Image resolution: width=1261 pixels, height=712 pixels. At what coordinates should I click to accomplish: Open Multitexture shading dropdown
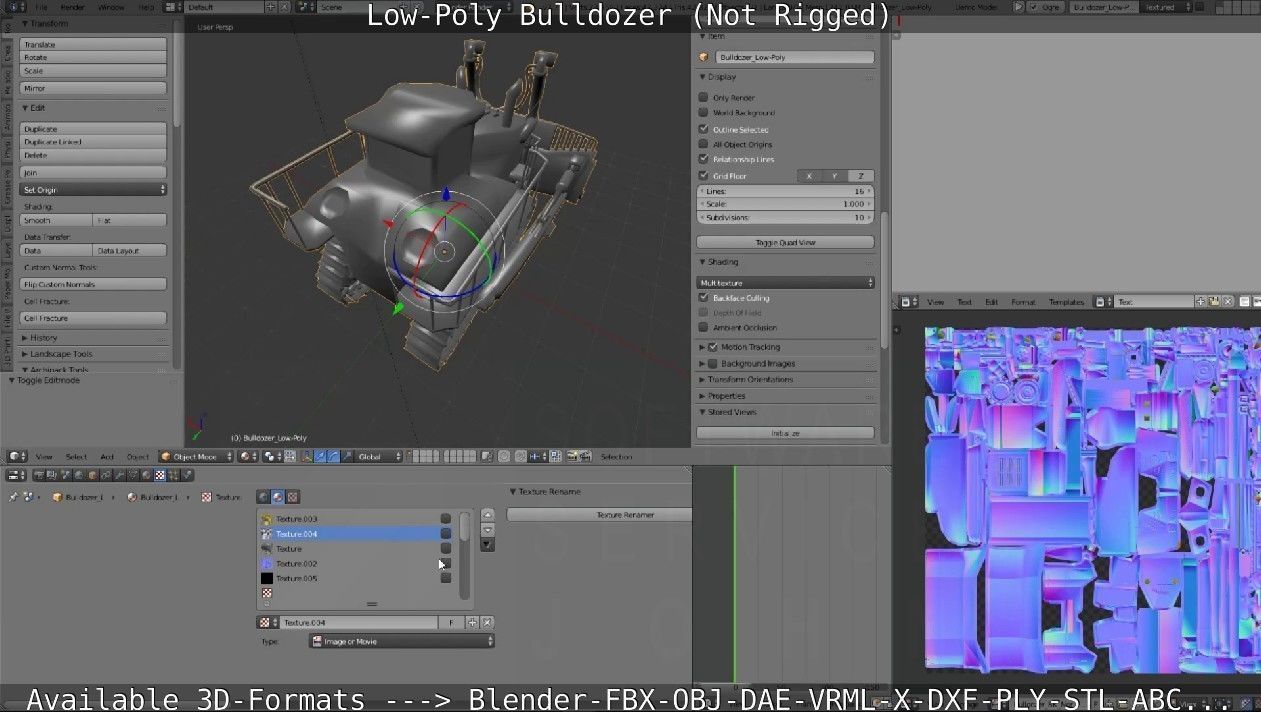pyautogui.click(x=785, y=283)
